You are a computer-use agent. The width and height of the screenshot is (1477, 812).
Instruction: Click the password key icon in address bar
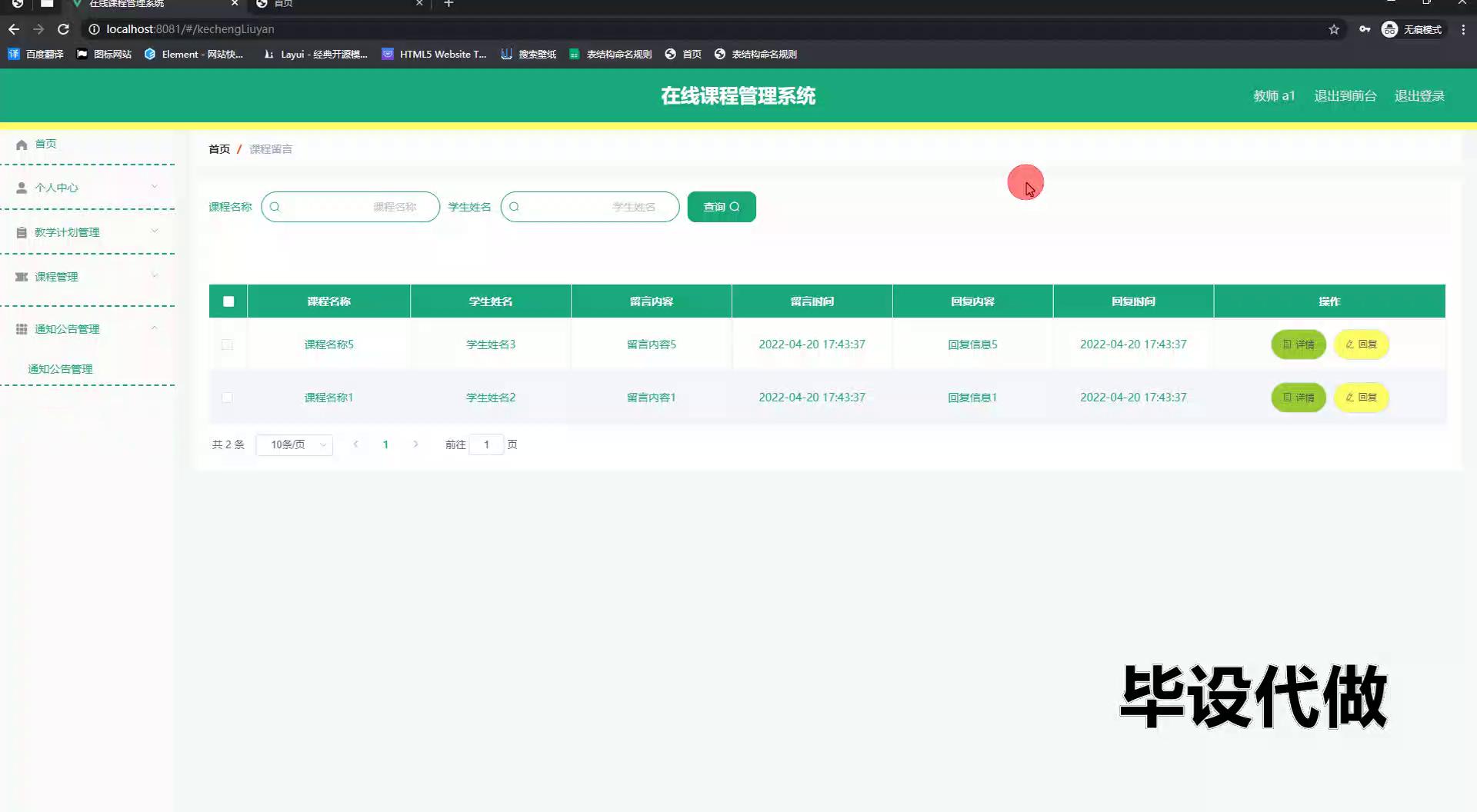coord(1365,29)
